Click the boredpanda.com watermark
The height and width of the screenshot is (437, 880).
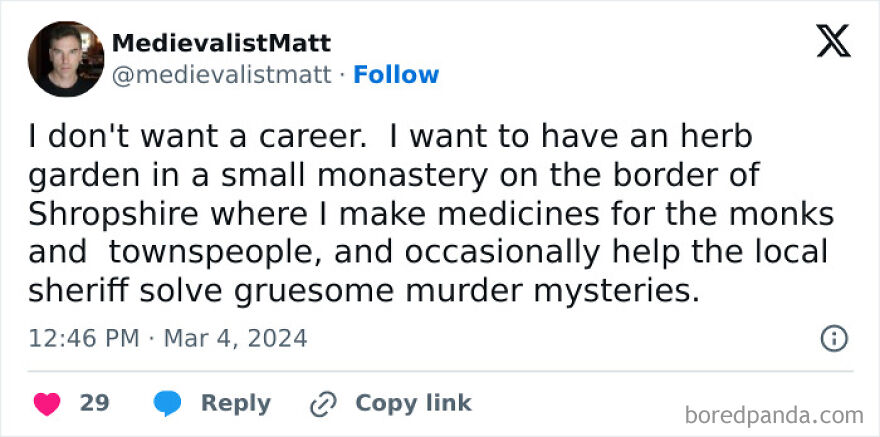coord(776,414)
